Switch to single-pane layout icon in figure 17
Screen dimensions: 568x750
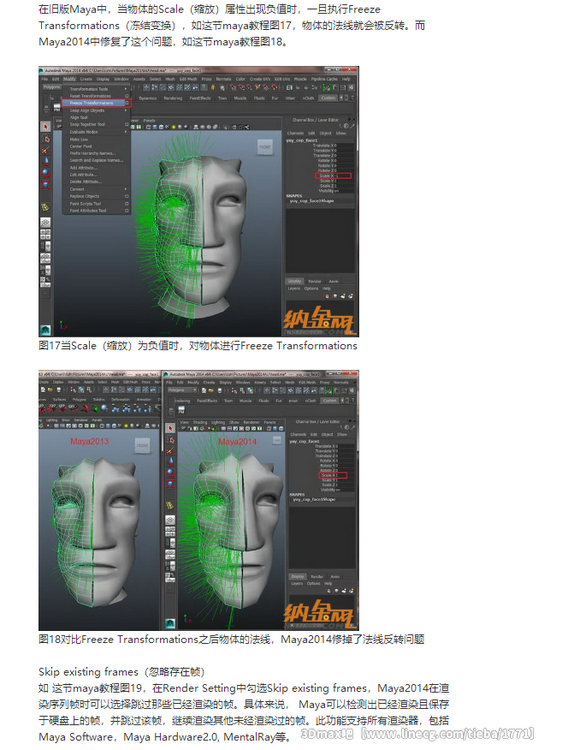pos(45,223)
